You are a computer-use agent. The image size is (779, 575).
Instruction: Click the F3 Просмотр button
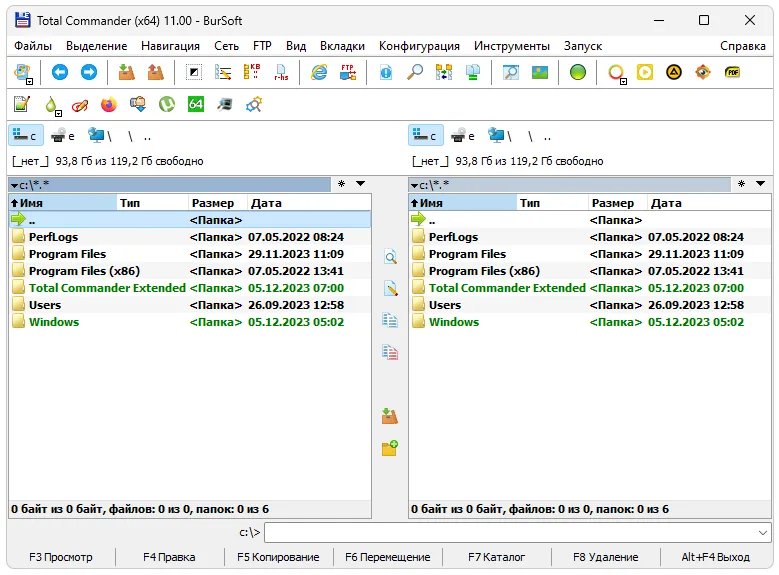61,557
